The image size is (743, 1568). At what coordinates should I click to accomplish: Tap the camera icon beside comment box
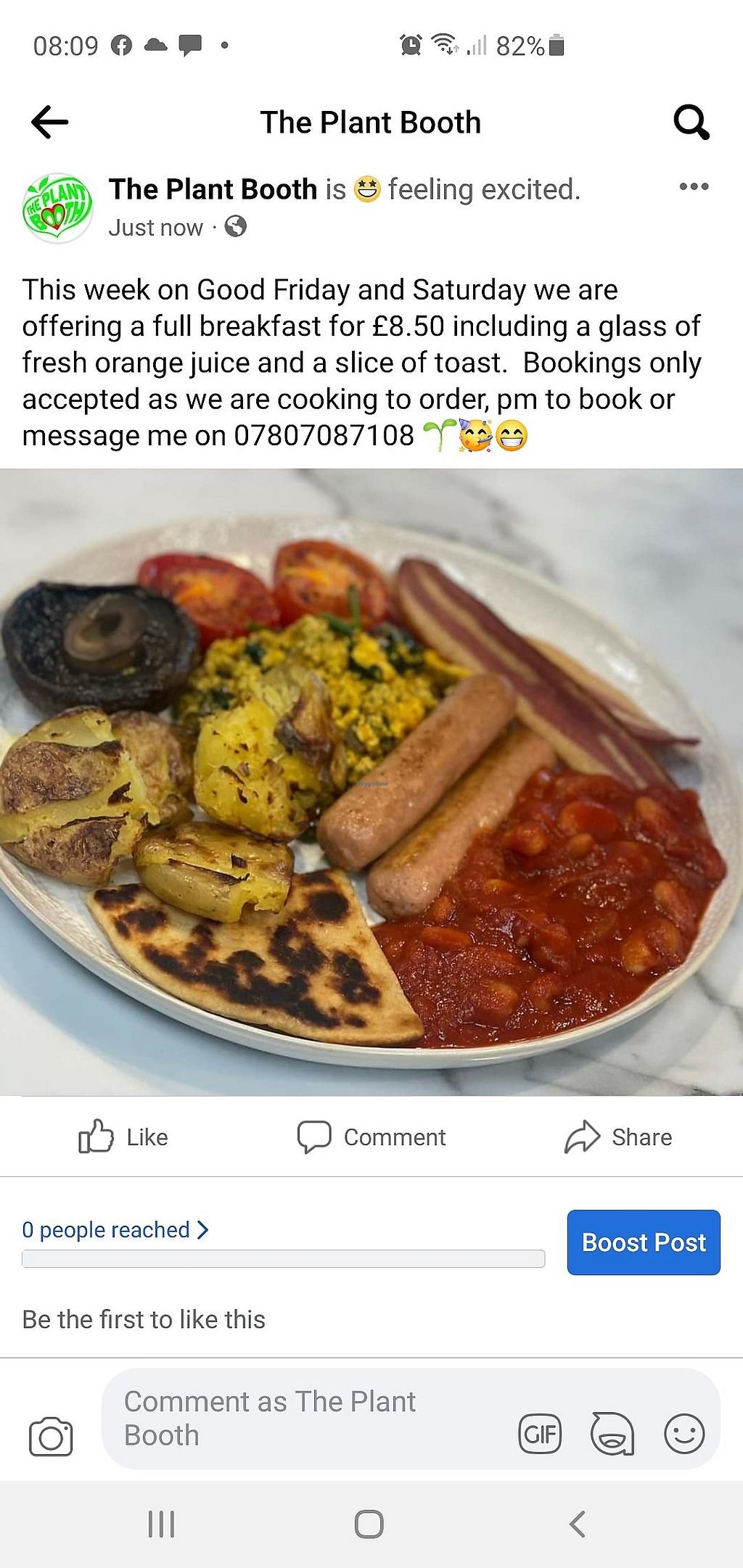tap(51, 1437)
